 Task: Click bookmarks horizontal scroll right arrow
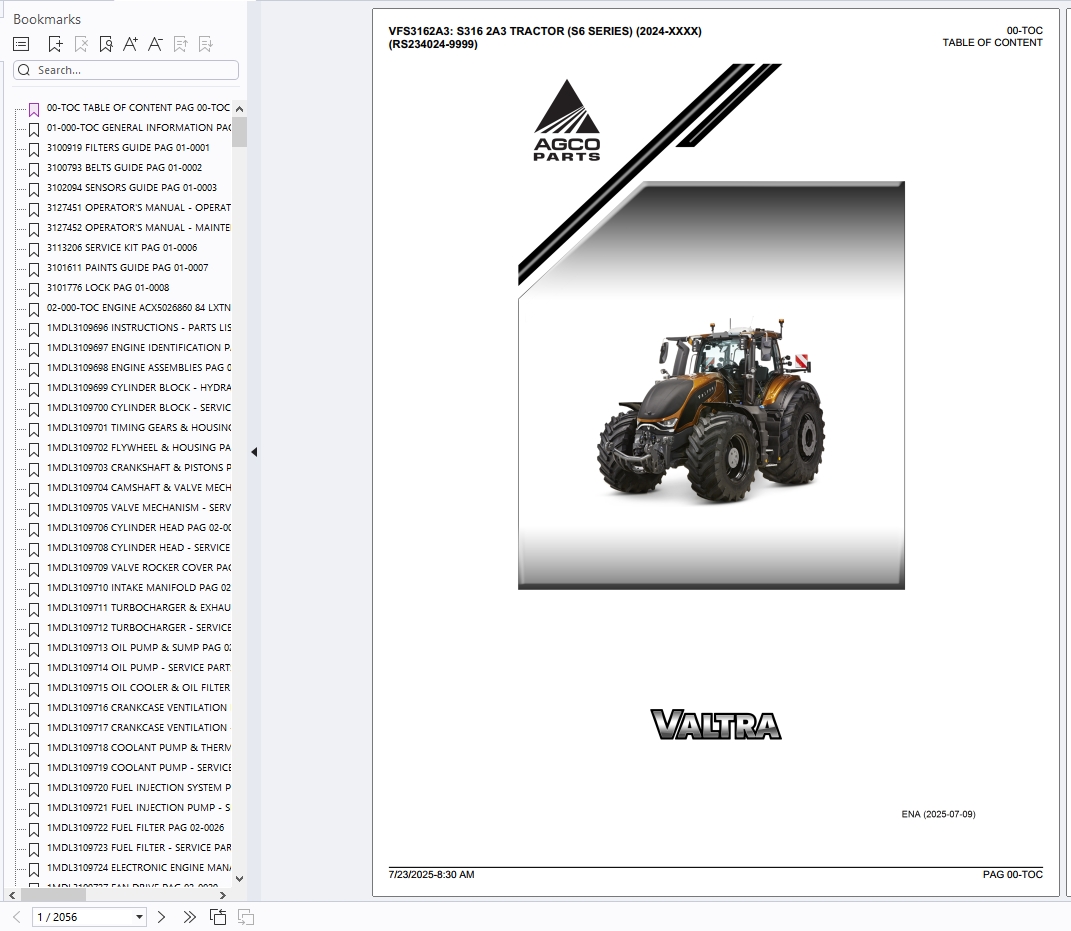click(x=223, y=895)
